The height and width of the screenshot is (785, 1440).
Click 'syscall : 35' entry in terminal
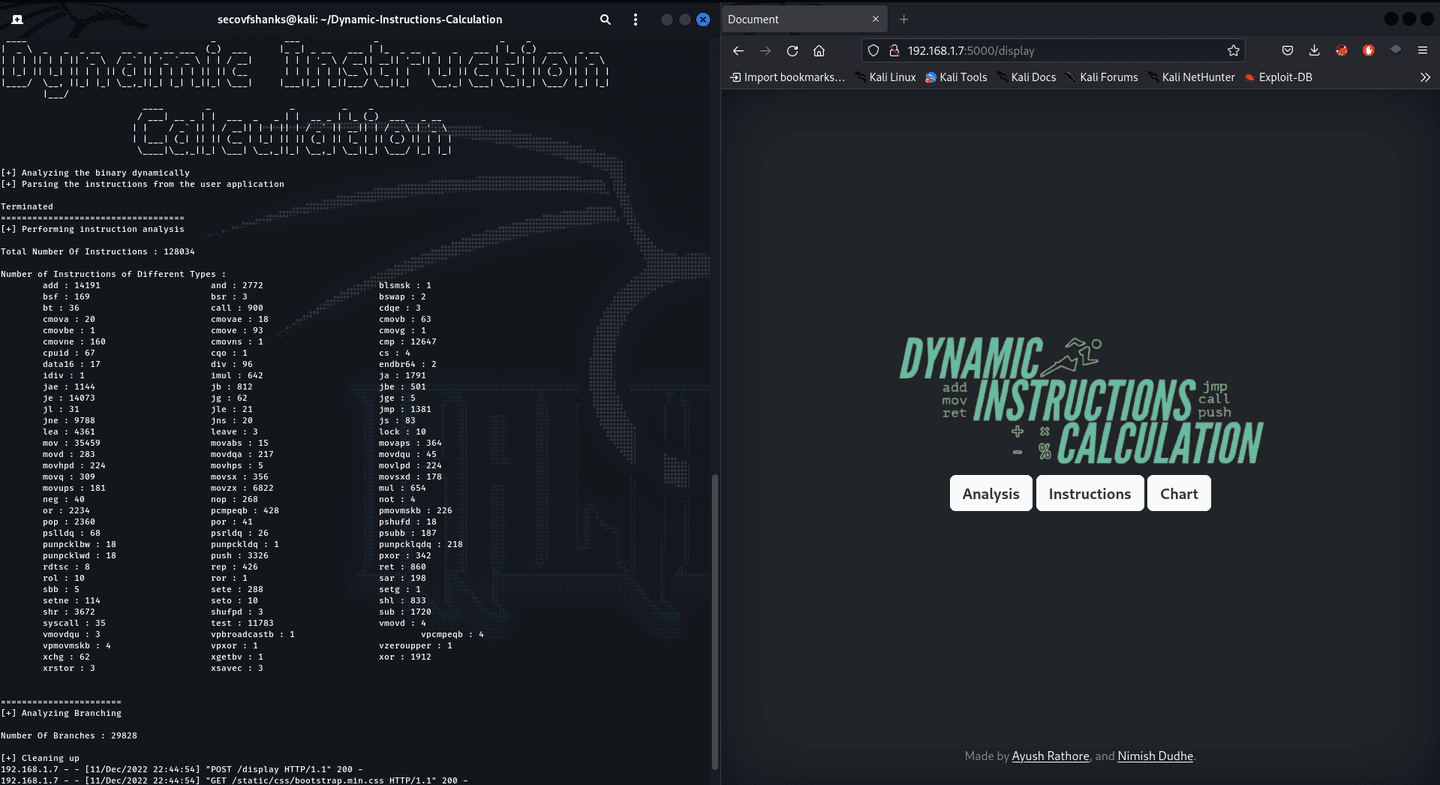tap(74, 623)
